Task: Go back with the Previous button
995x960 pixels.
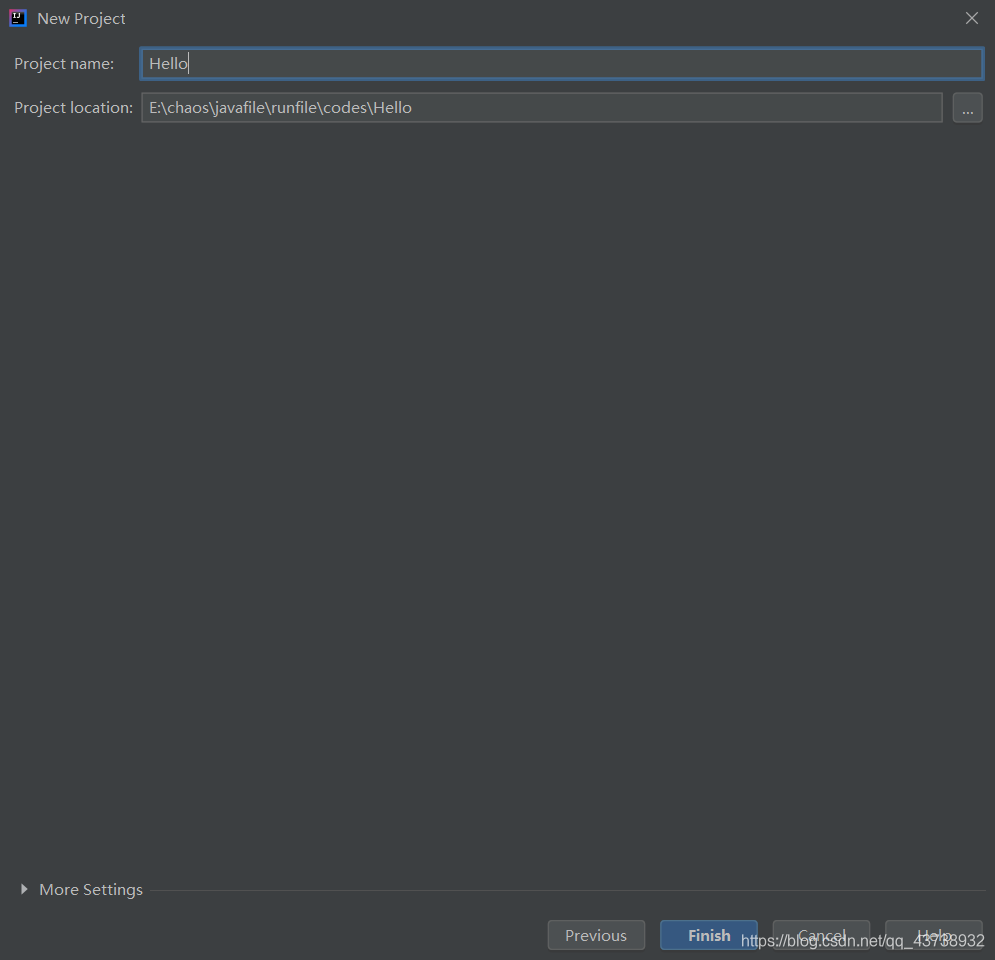Action: (596, 935)
